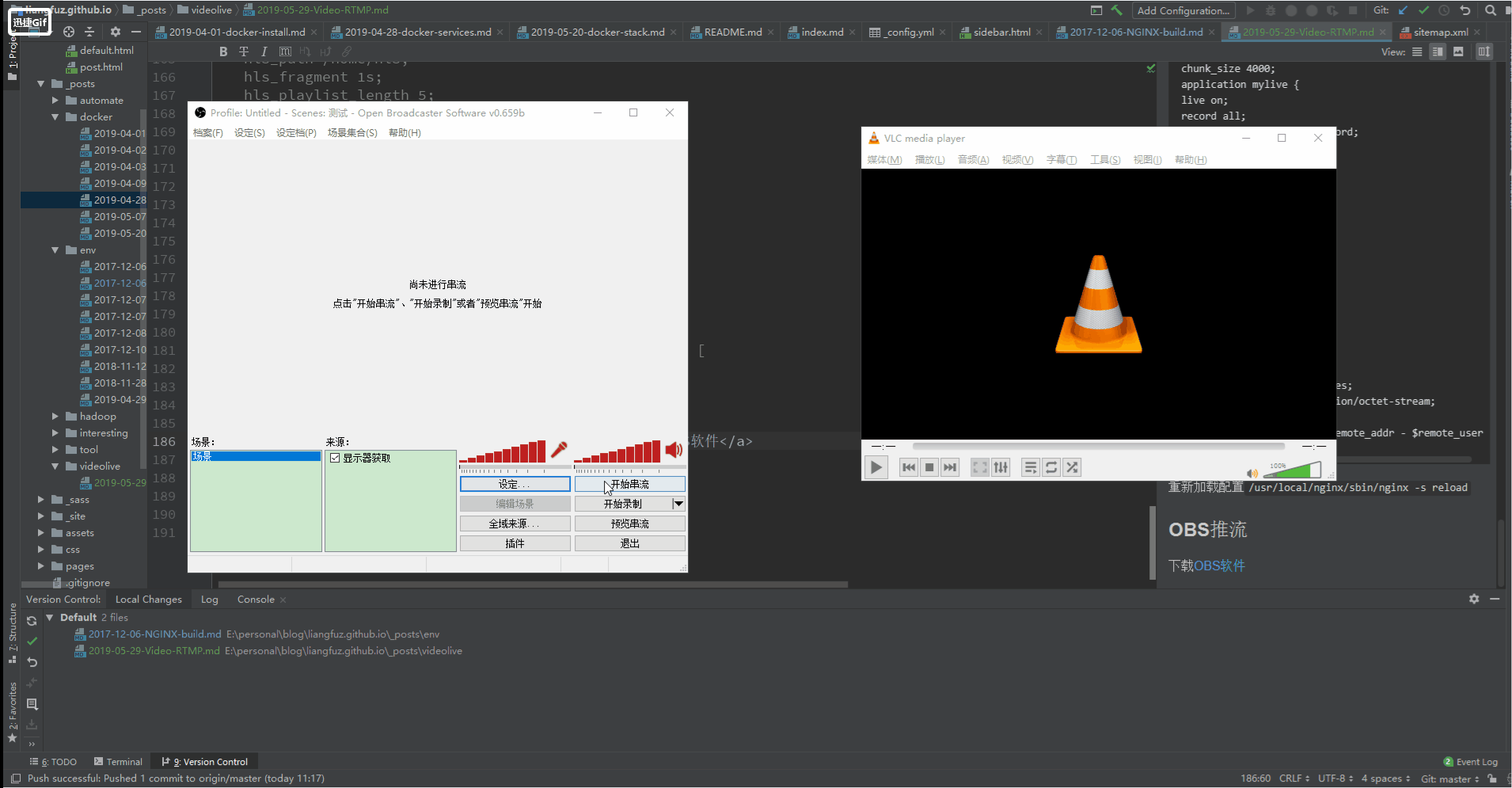The height and width of the screenshot is (788, 1512).
Task: Open 档案(F) menu in OBS
Action: click(207, 132)
